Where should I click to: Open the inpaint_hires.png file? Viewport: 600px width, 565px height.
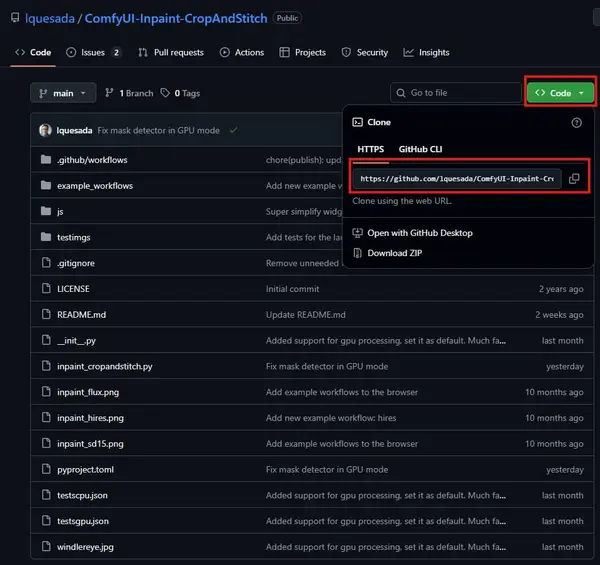coord(90,418)
